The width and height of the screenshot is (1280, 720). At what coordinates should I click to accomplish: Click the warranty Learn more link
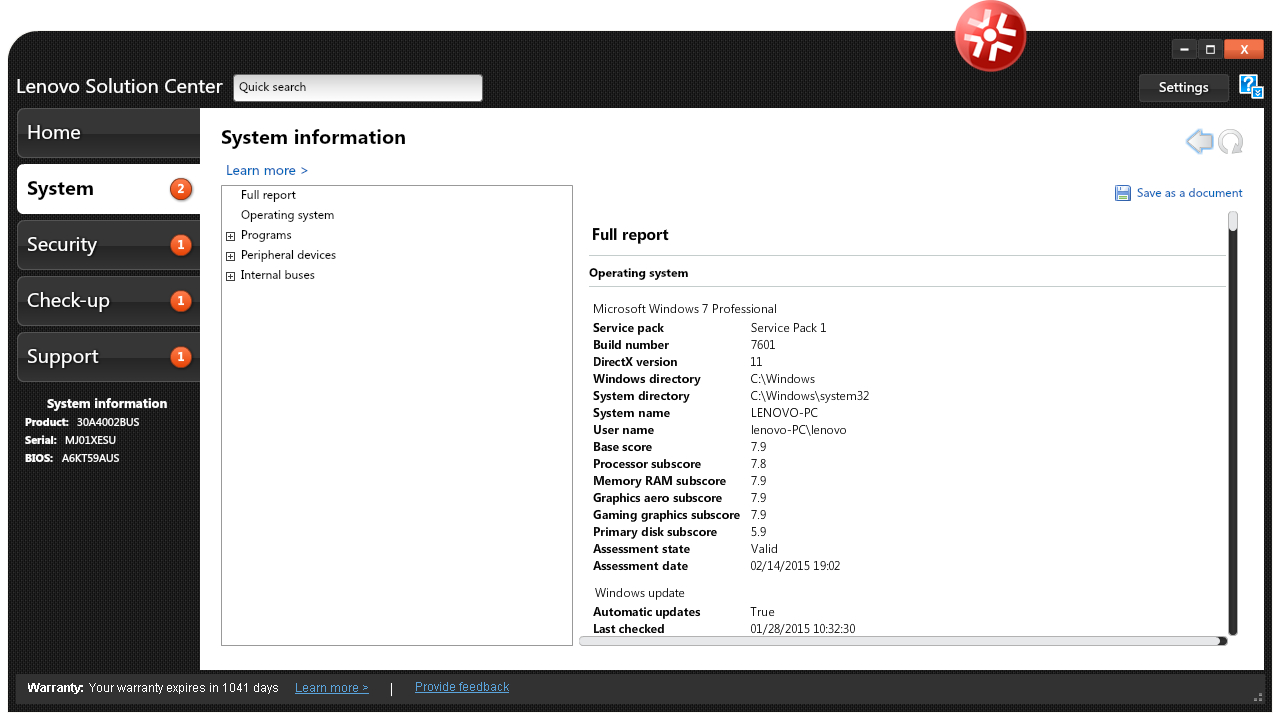coord(331,688)
